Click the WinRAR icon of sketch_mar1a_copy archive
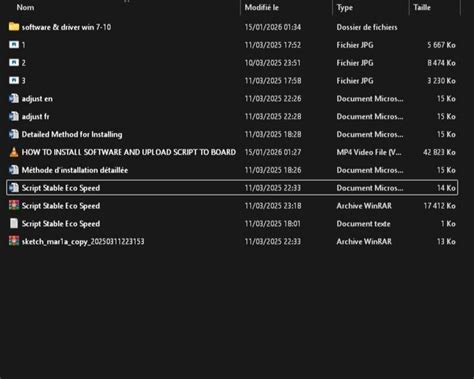This screenshot has width=474, height=379. coord(14,241)
